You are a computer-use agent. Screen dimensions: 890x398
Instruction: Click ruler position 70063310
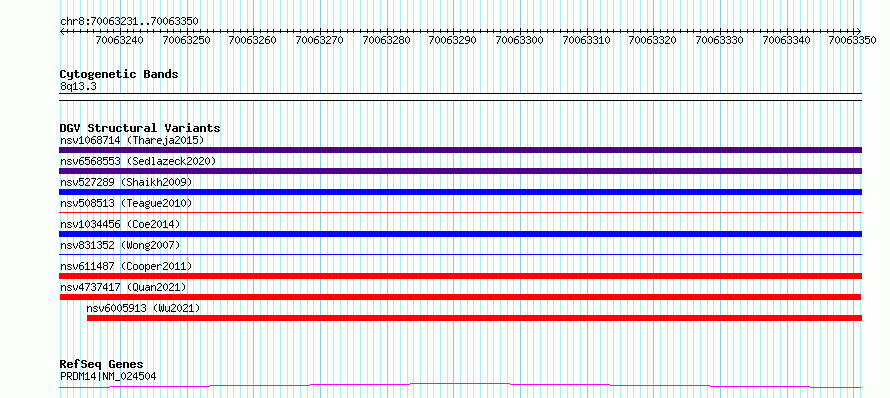click(x=586, y=40)
